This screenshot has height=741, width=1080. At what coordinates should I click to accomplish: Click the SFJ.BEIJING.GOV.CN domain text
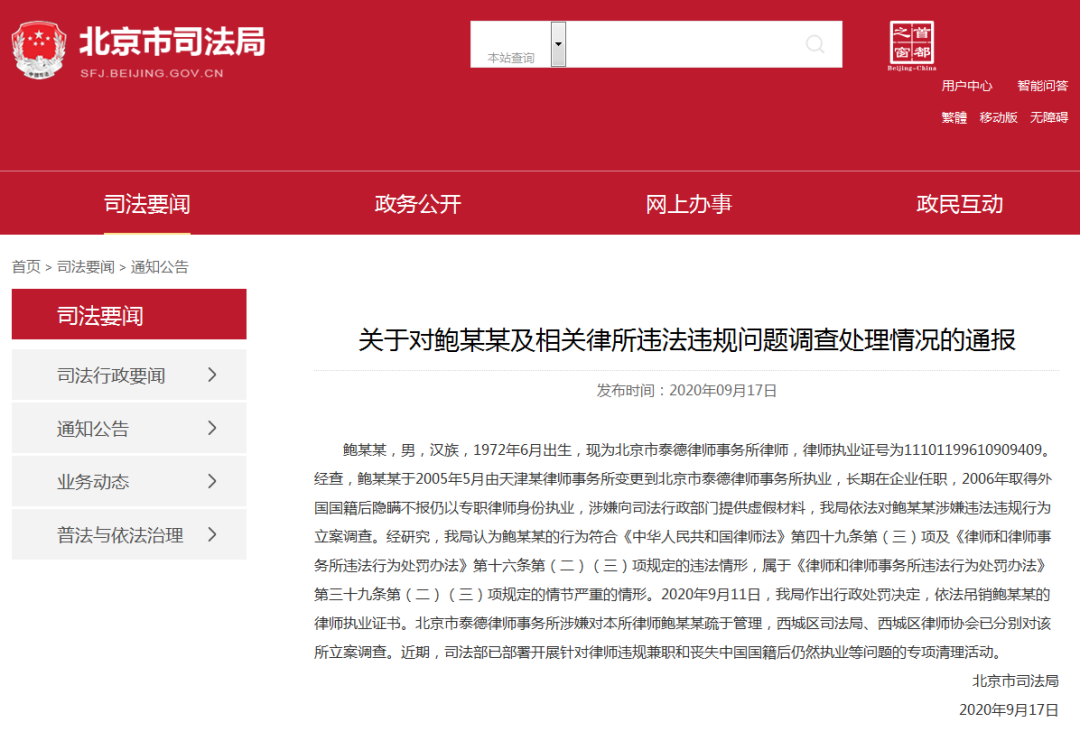coord(152,73)
